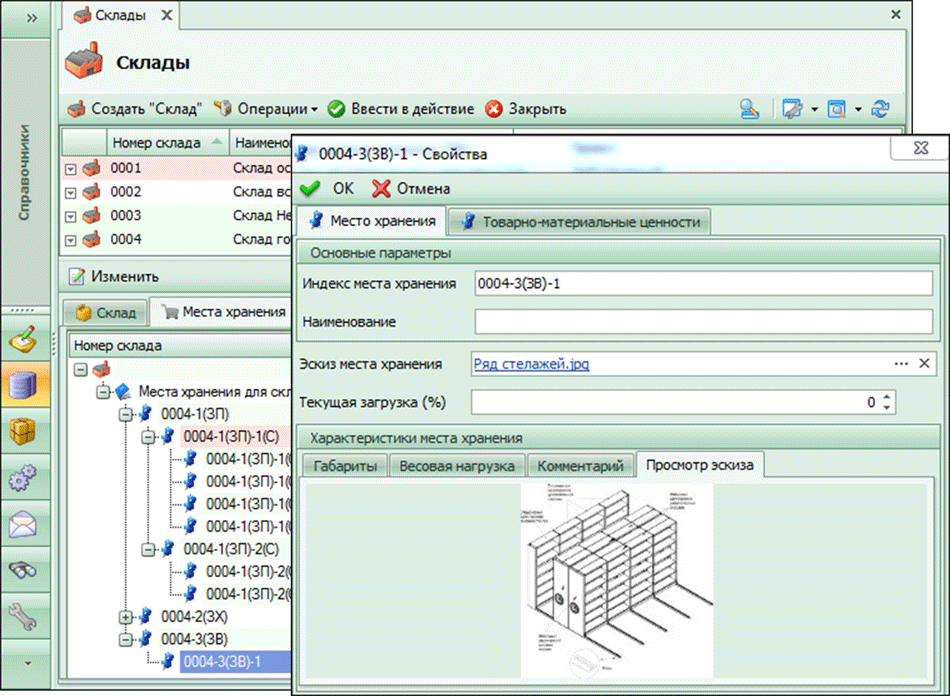Collapse tree node 0004-1(ЗП)-2(С)
950x696 pixels.
(x=148, y=549)
